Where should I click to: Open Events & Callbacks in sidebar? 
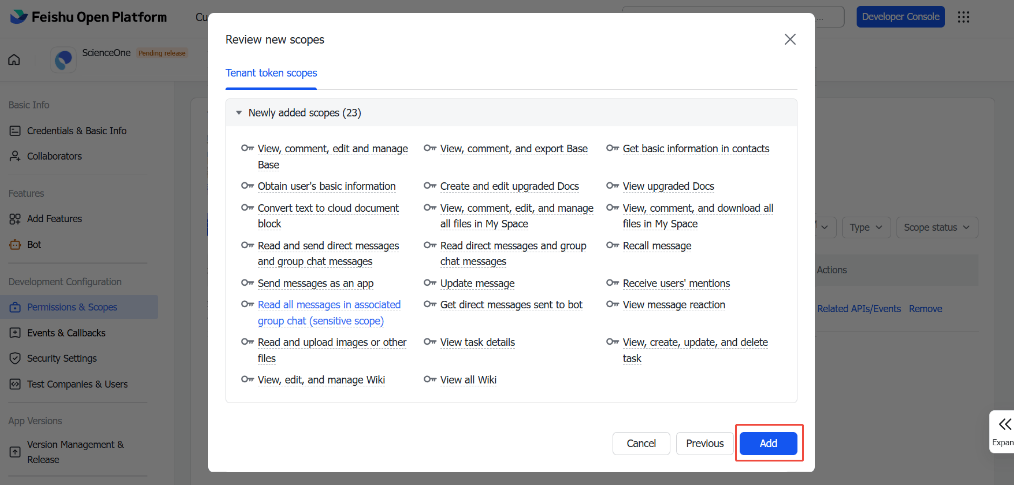click(66, 333)
